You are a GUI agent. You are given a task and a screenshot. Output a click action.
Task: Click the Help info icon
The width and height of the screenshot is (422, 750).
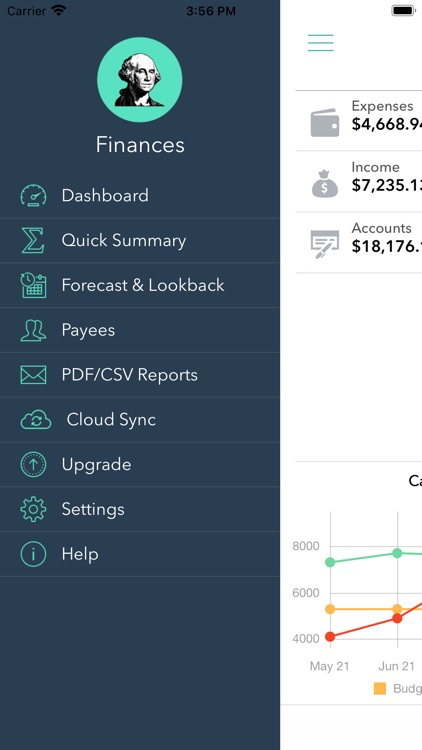pos(33,554)
